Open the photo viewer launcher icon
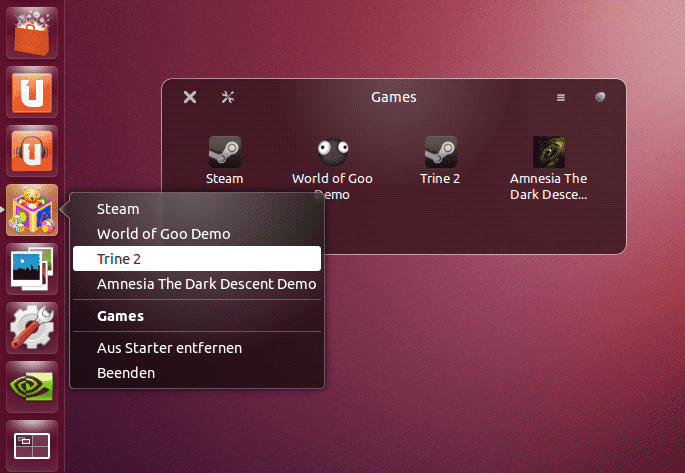The width and height of the screenshot is (685, 473). point(32,269)
